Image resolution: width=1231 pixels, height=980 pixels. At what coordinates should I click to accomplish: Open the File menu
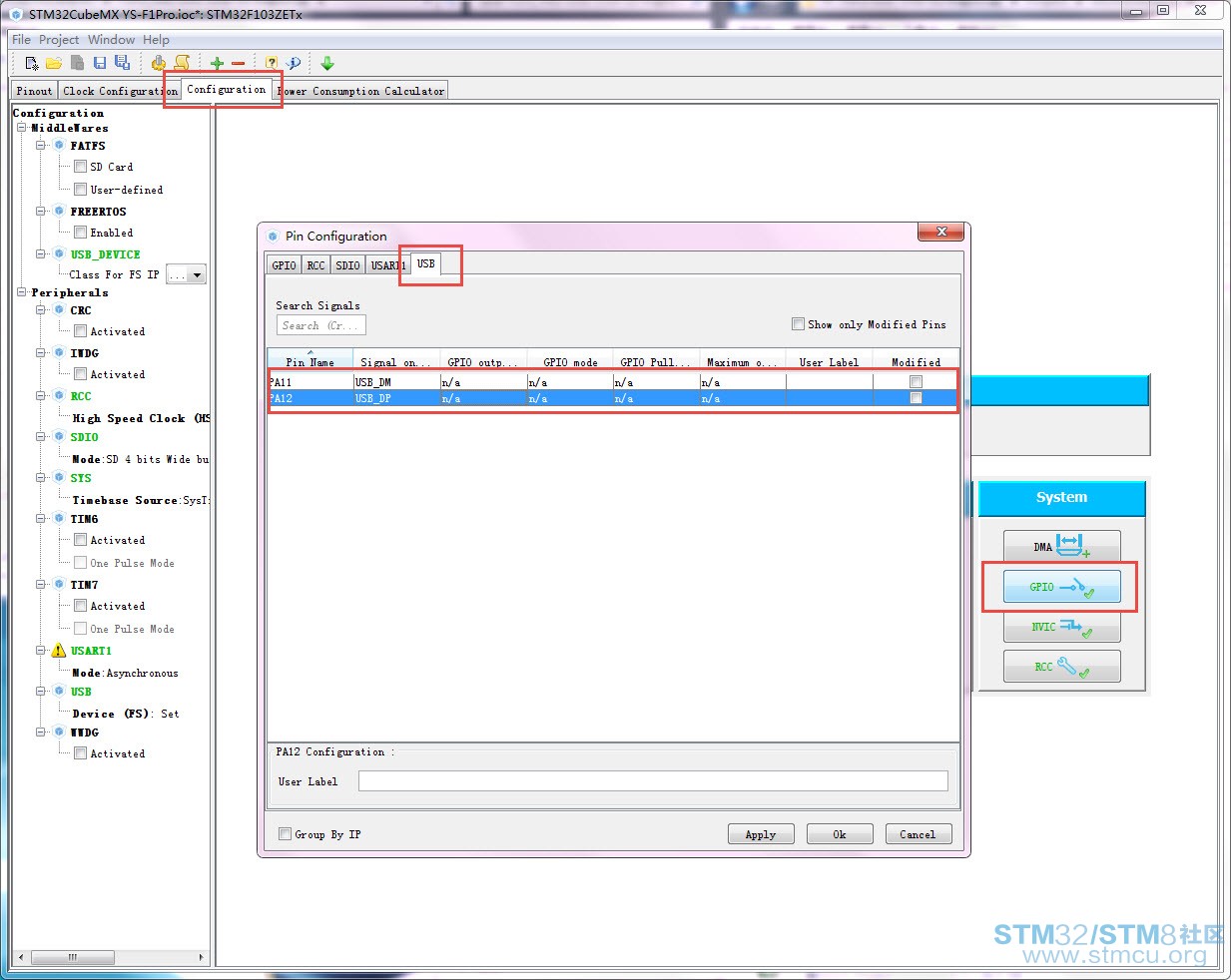click(21, 40)
